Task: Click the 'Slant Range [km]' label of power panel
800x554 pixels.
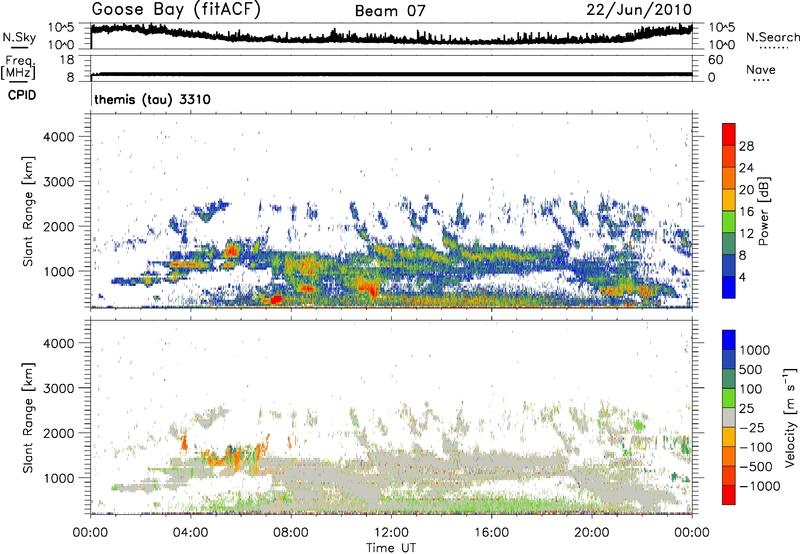Action: click(29, 211)
